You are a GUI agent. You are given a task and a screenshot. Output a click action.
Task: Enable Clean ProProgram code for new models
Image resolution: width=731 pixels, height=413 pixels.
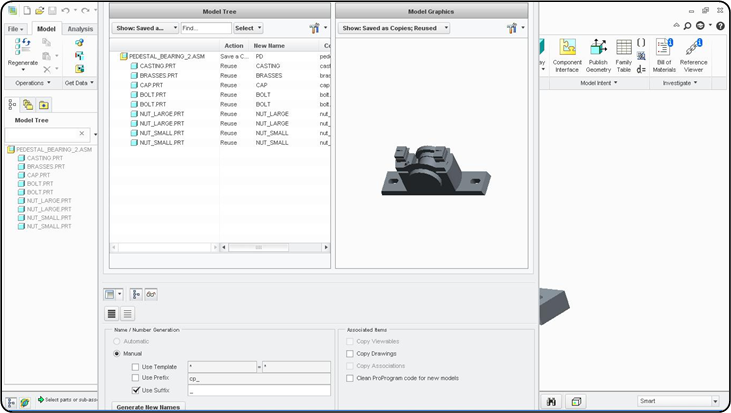click(350, 378)
